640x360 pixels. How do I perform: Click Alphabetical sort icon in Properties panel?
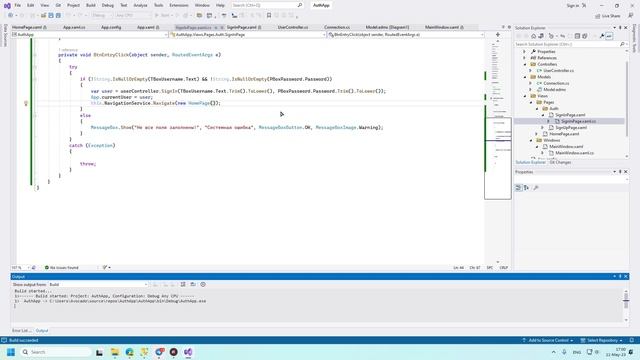click(x=527, y=188)
